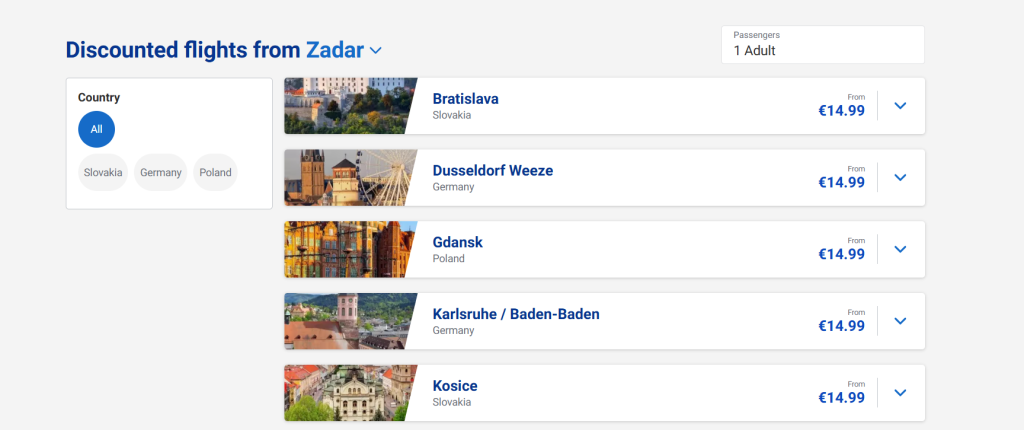The width and height of the screenshot is (1024, 430).
Task: Open the Gdansk destination title
Action: pyautogui.click(x=457, y=242)
